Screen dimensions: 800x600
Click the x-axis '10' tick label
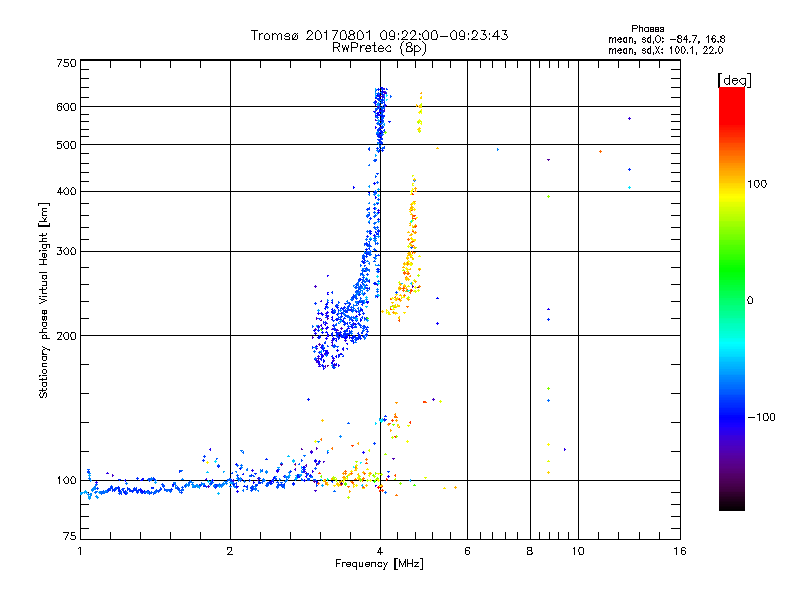coord(578,551)
